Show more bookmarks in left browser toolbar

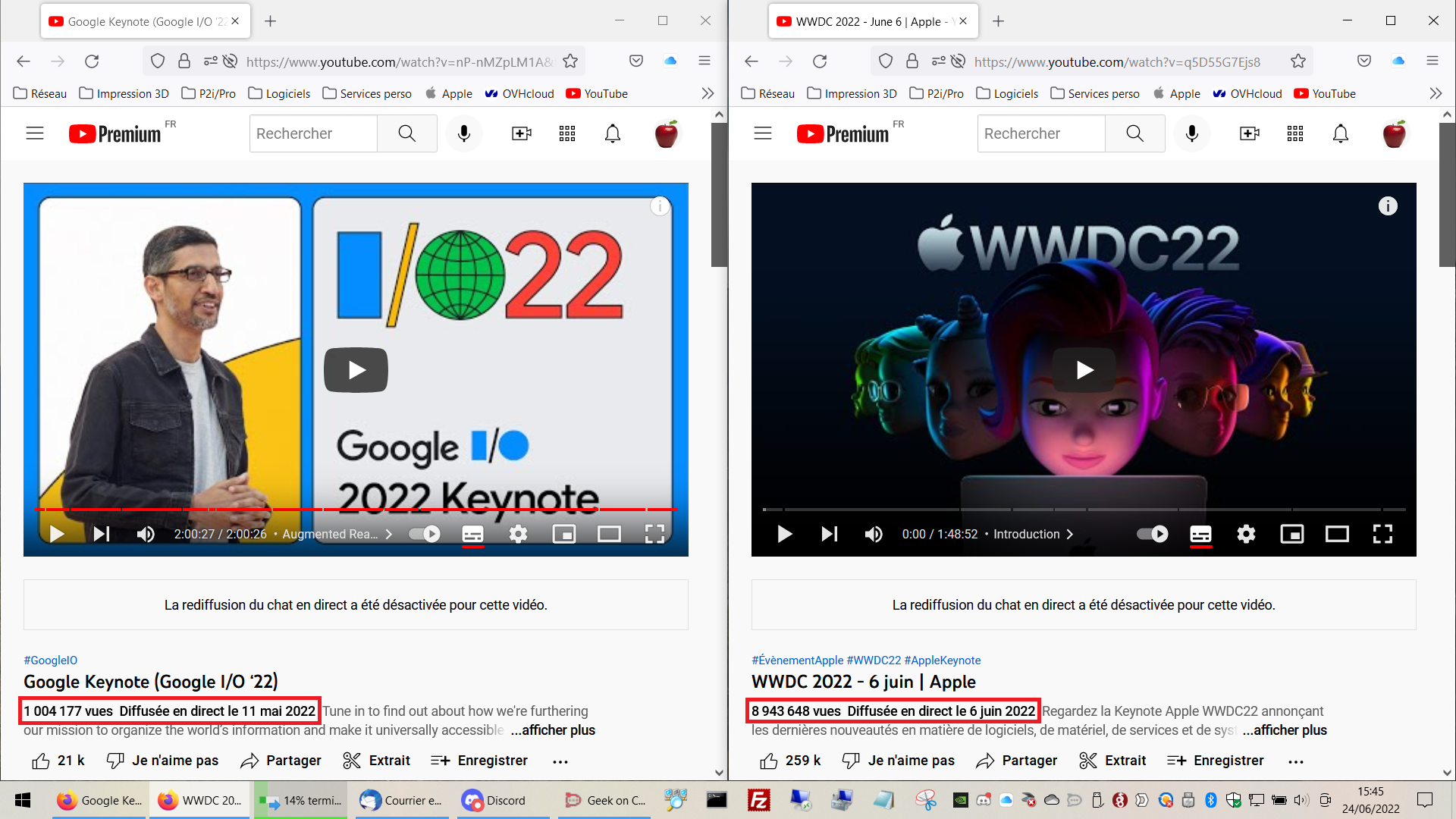tap(708, 93)
